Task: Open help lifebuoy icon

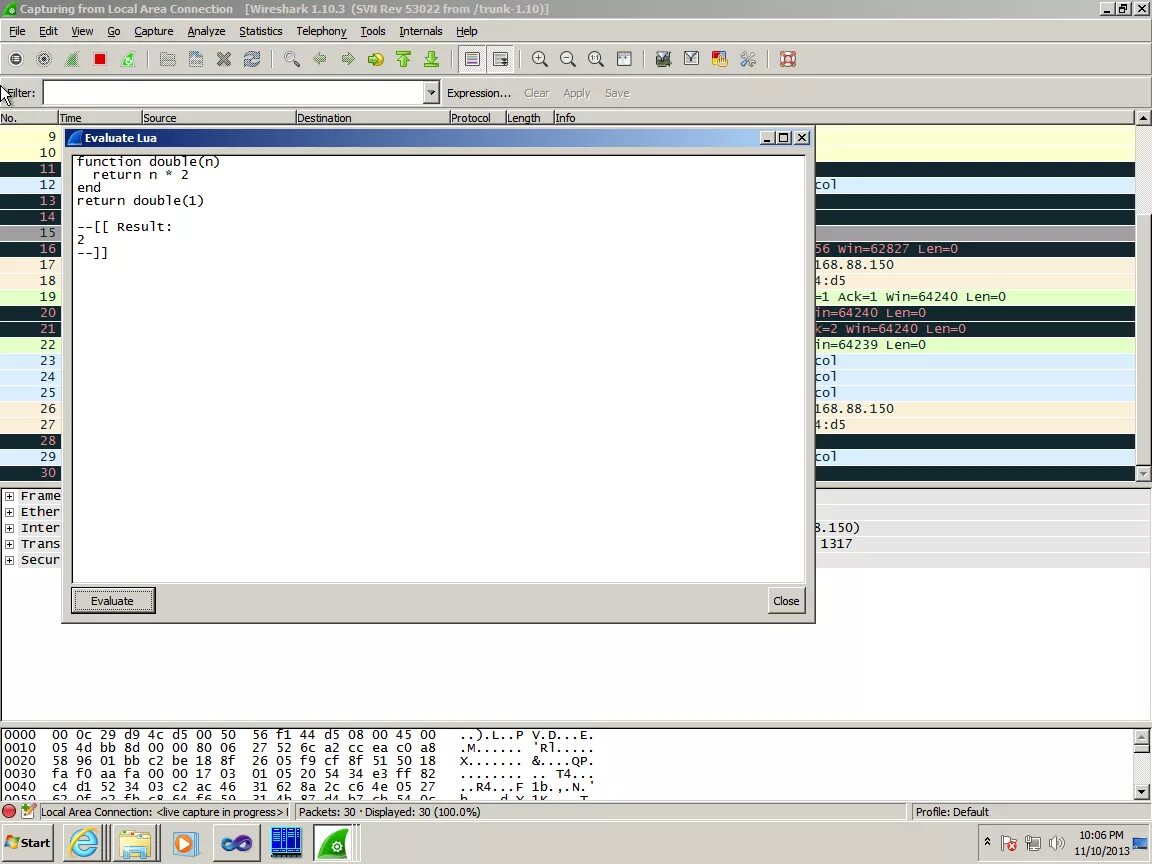Action: [788, 60]
